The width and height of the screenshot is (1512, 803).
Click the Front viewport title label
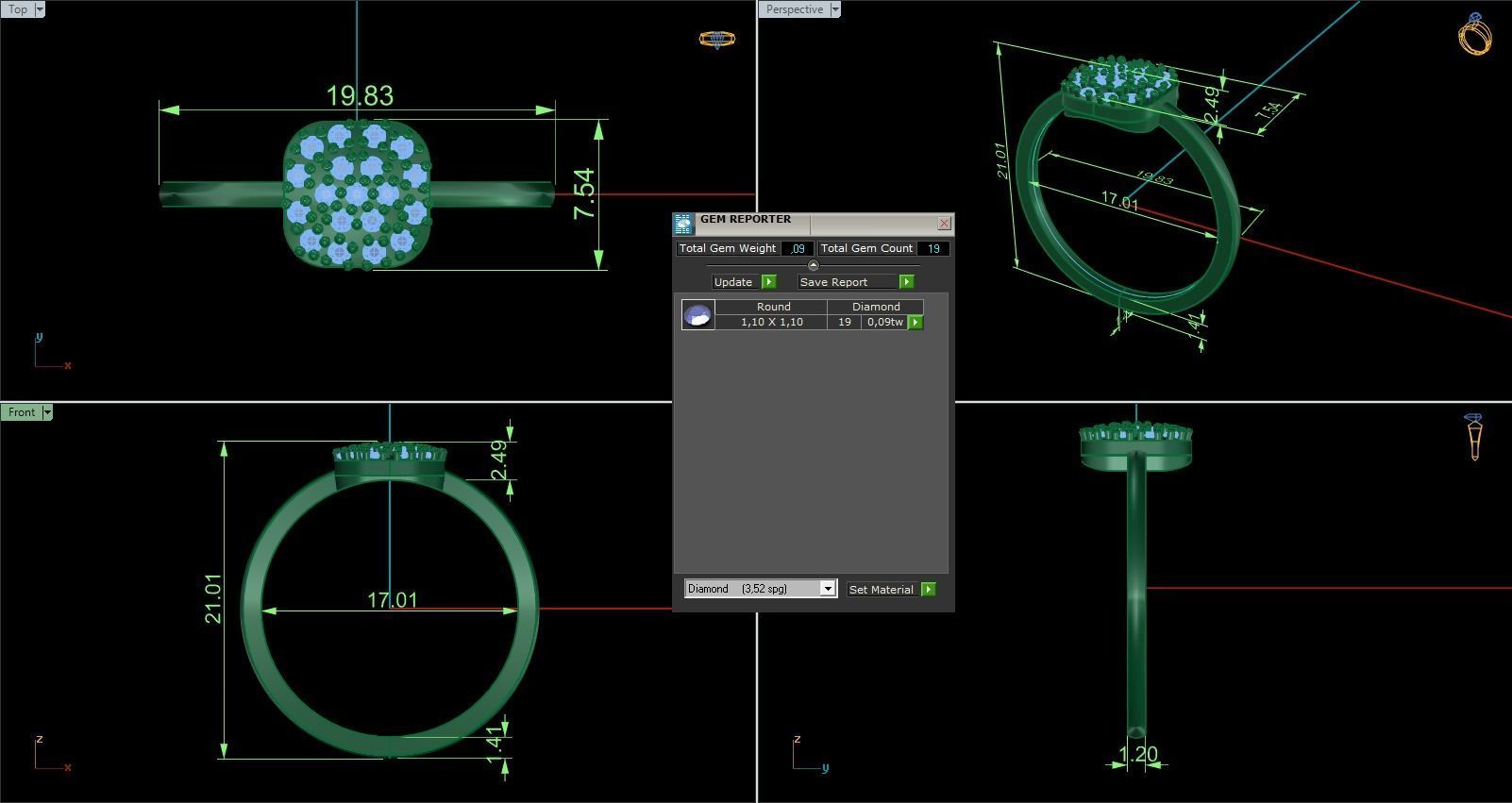pos(22,412)
